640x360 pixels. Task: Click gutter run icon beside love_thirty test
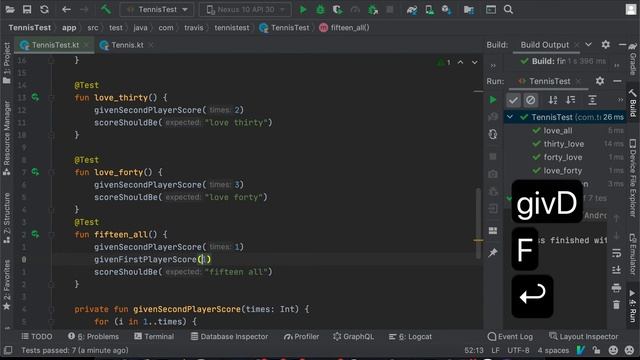click(x=36, y=98)
